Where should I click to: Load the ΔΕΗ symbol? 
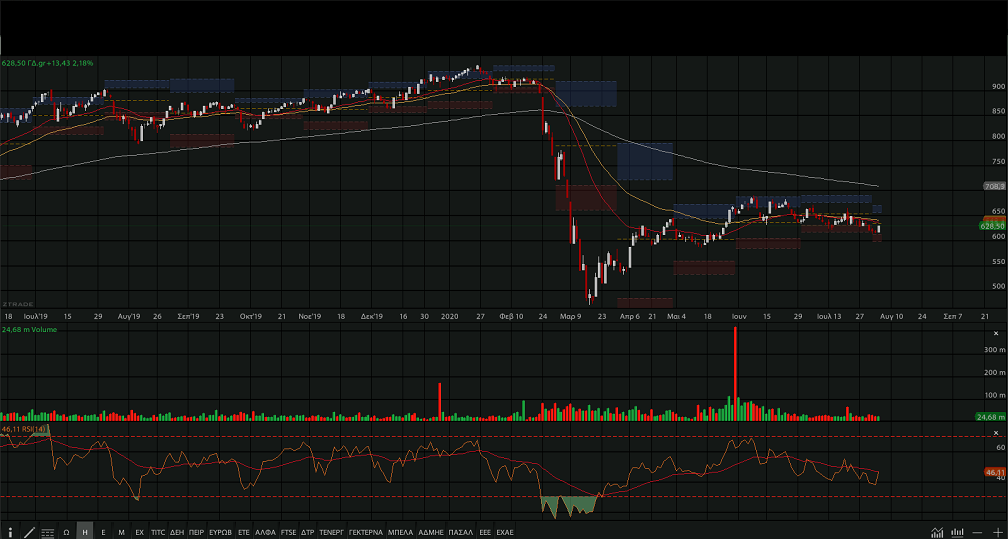pyautogui.click(x=177, y=533)
